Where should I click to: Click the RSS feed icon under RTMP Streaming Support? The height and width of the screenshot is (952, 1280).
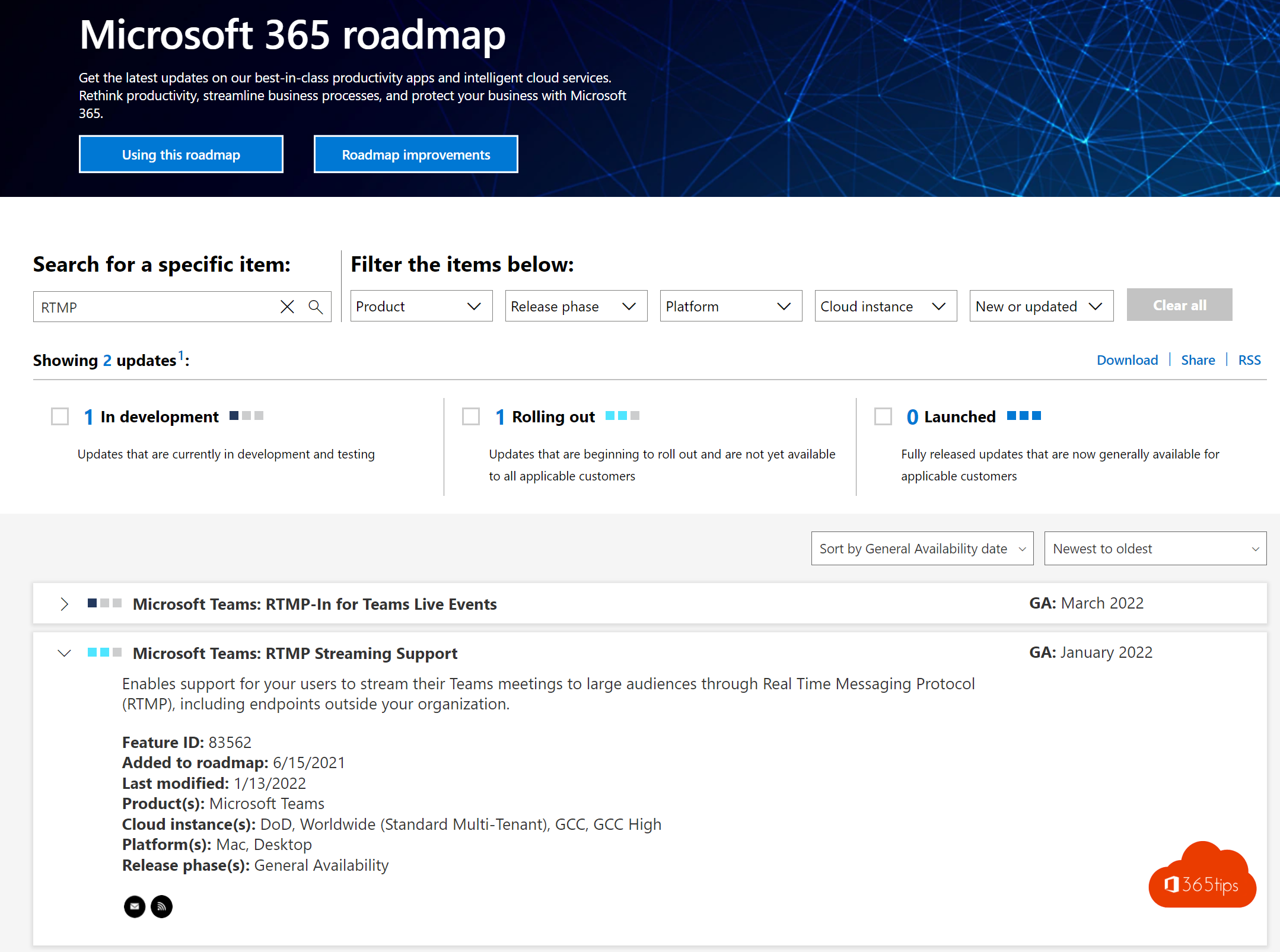[161, 906]
